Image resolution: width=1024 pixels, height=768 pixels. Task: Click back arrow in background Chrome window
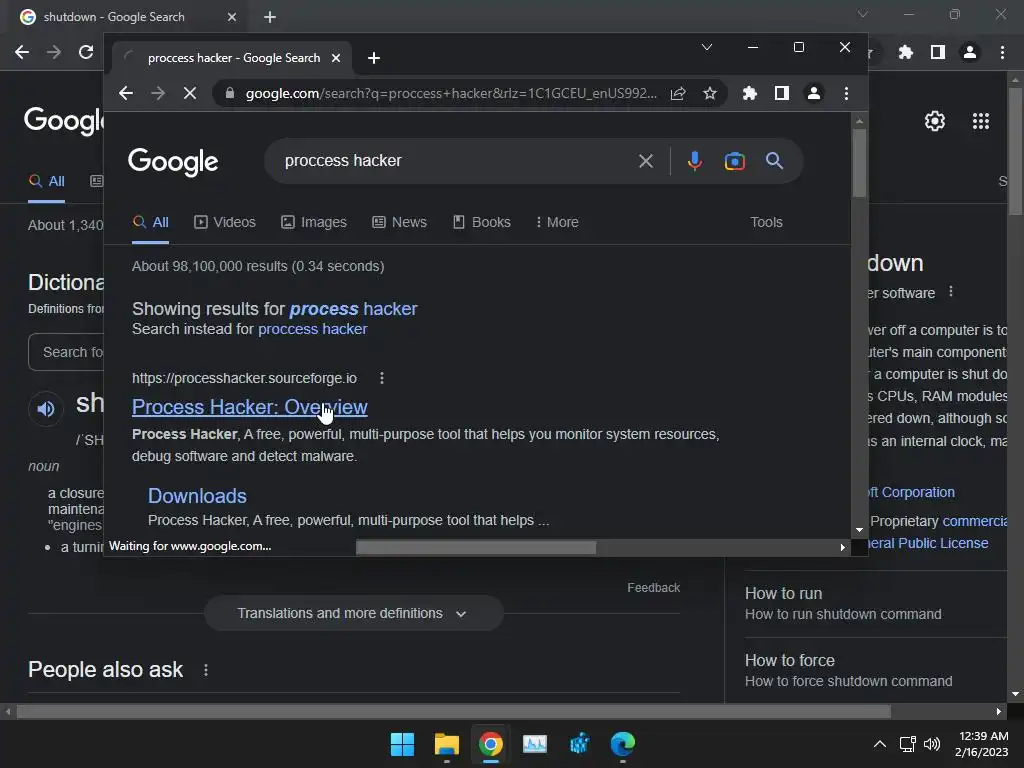22,52
